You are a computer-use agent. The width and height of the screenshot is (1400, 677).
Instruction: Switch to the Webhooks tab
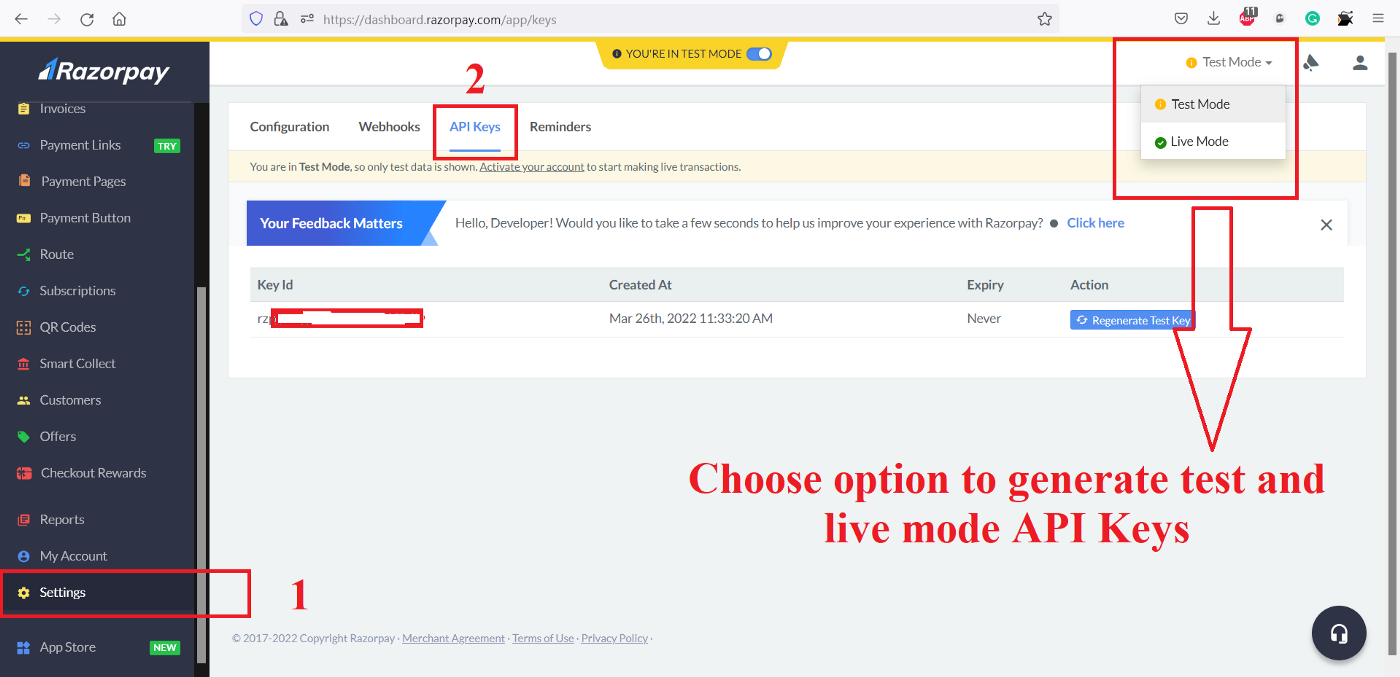389,127
